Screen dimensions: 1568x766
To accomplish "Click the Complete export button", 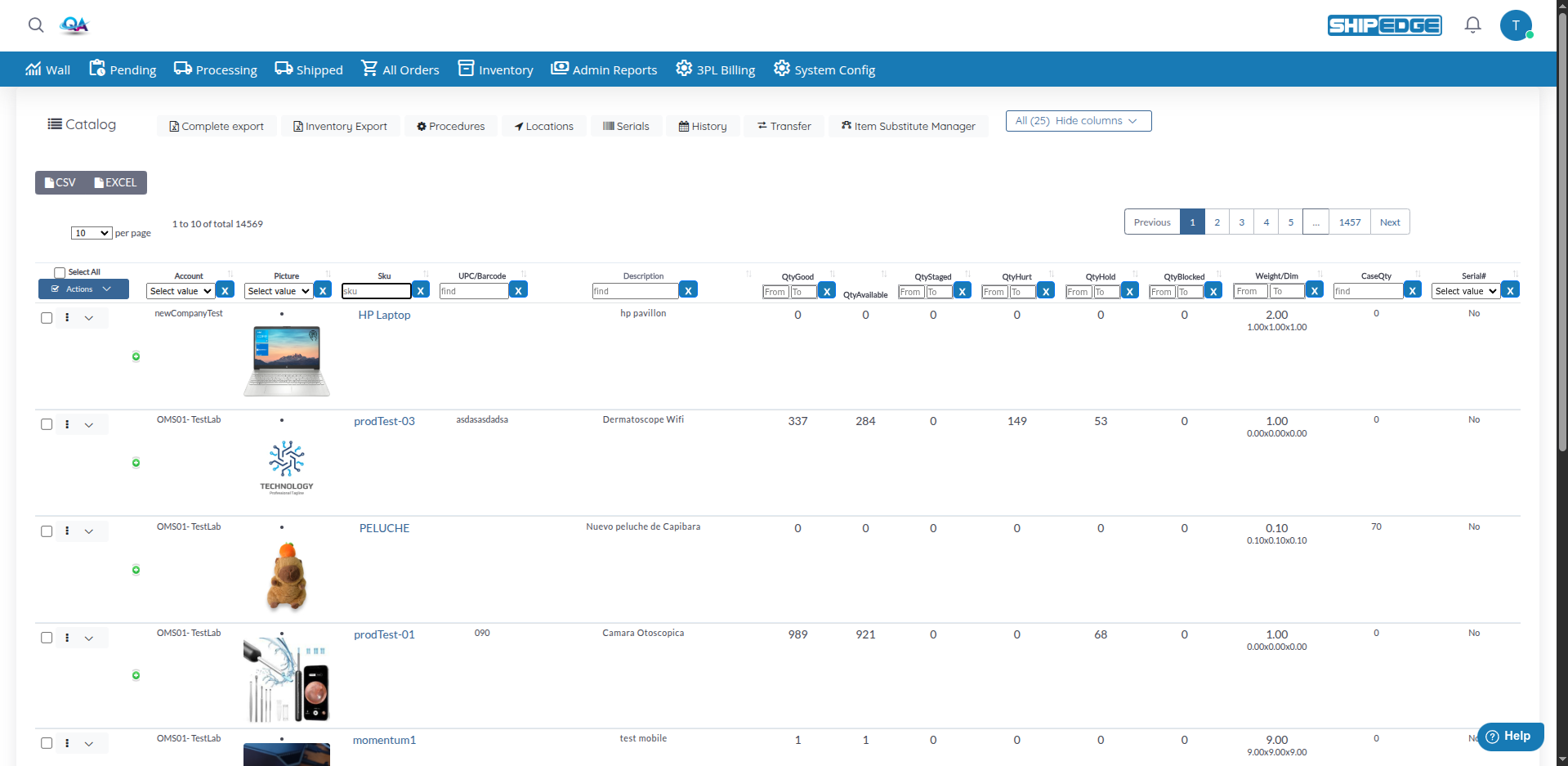I will click(217, 126).
